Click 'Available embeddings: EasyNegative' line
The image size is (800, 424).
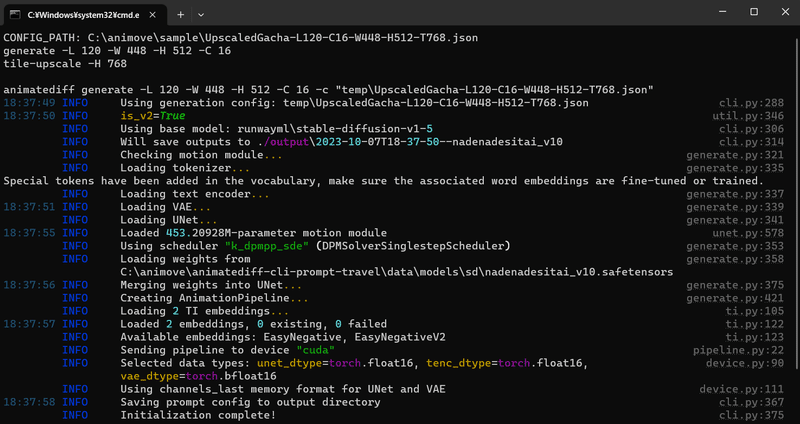coord(283,337)
